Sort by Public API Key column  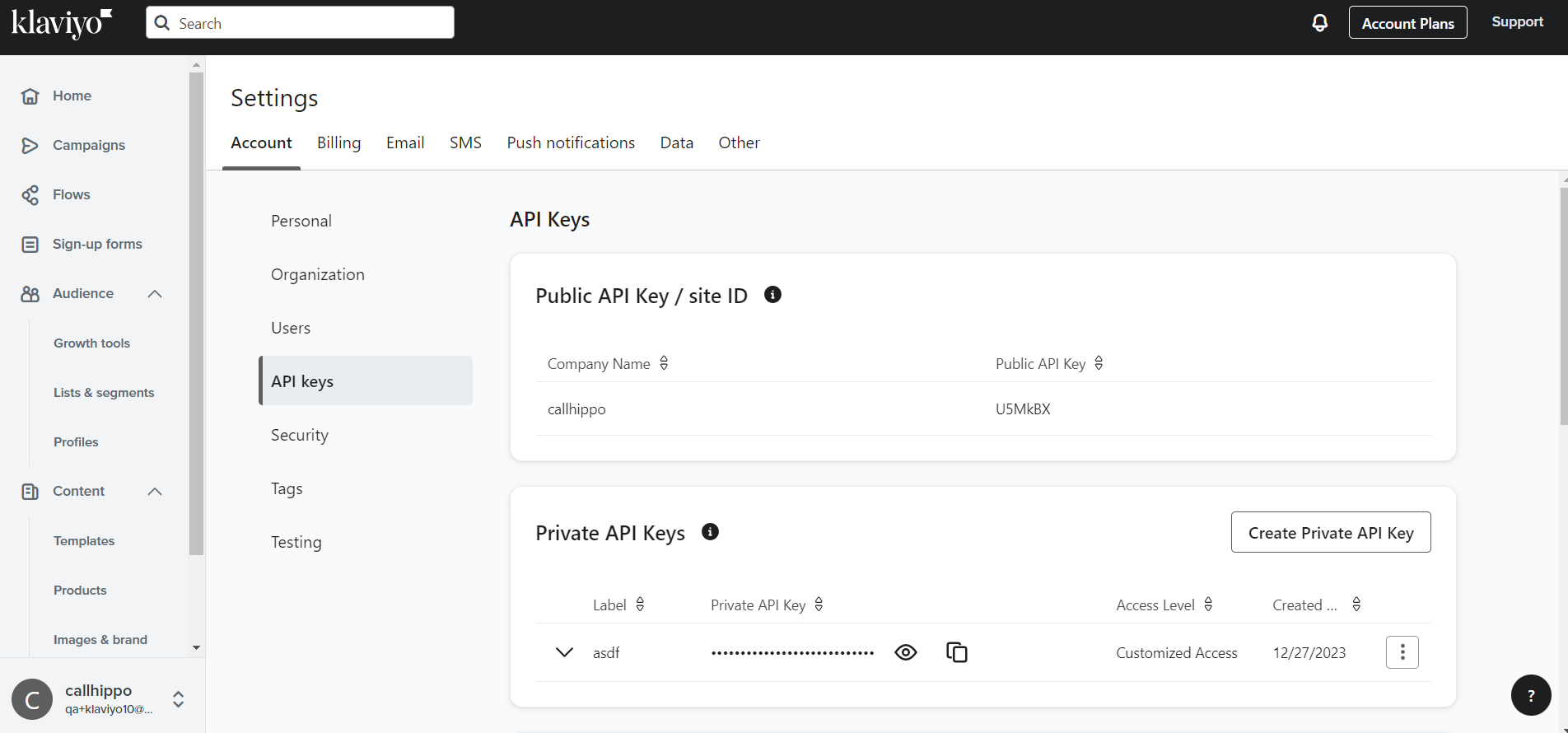click(1099, 363)
